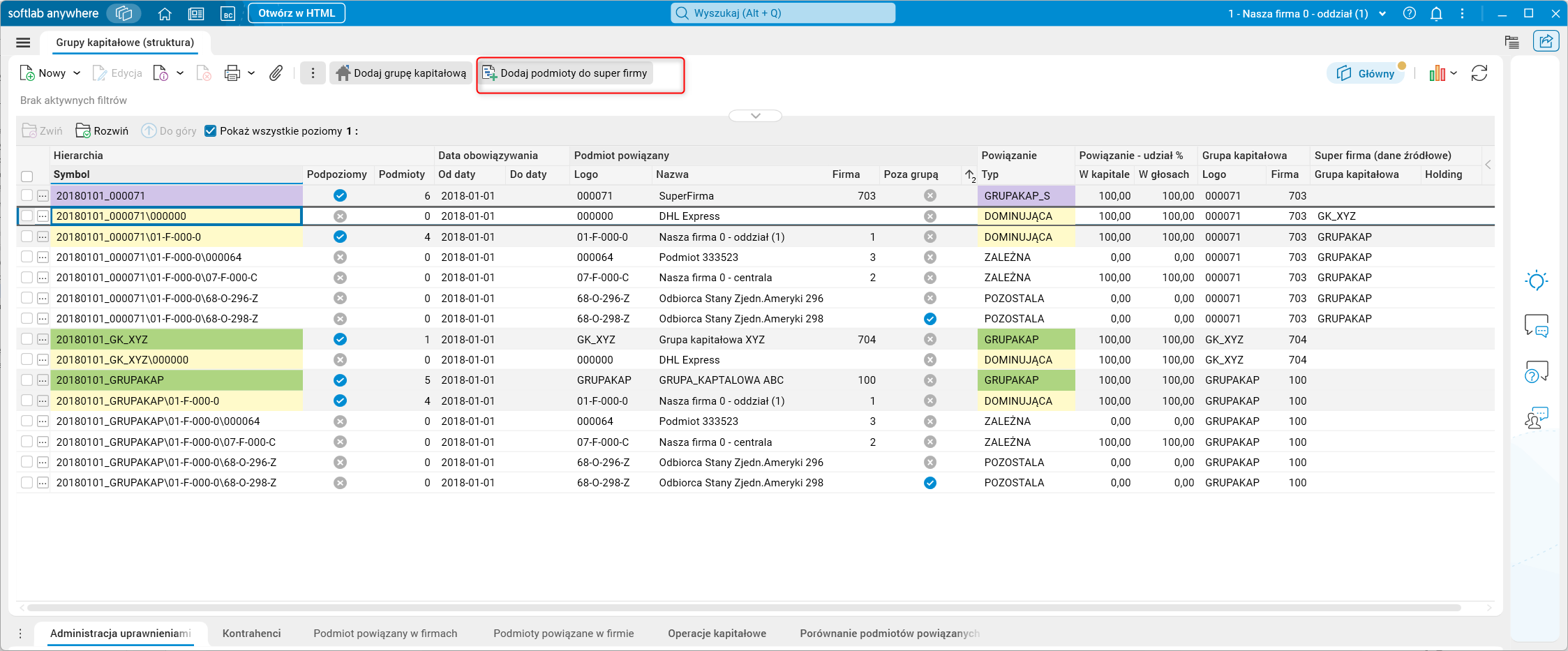Expand the print options dropdown arrow
The width and height of the screenshot is (1568, 651).
tap(251, 73)
